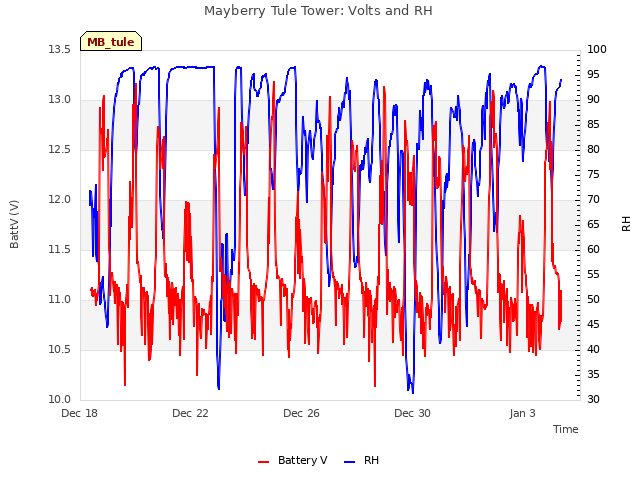Click the blue RH legend swatch
The image size is (640, 480).
tap(350, 462)
